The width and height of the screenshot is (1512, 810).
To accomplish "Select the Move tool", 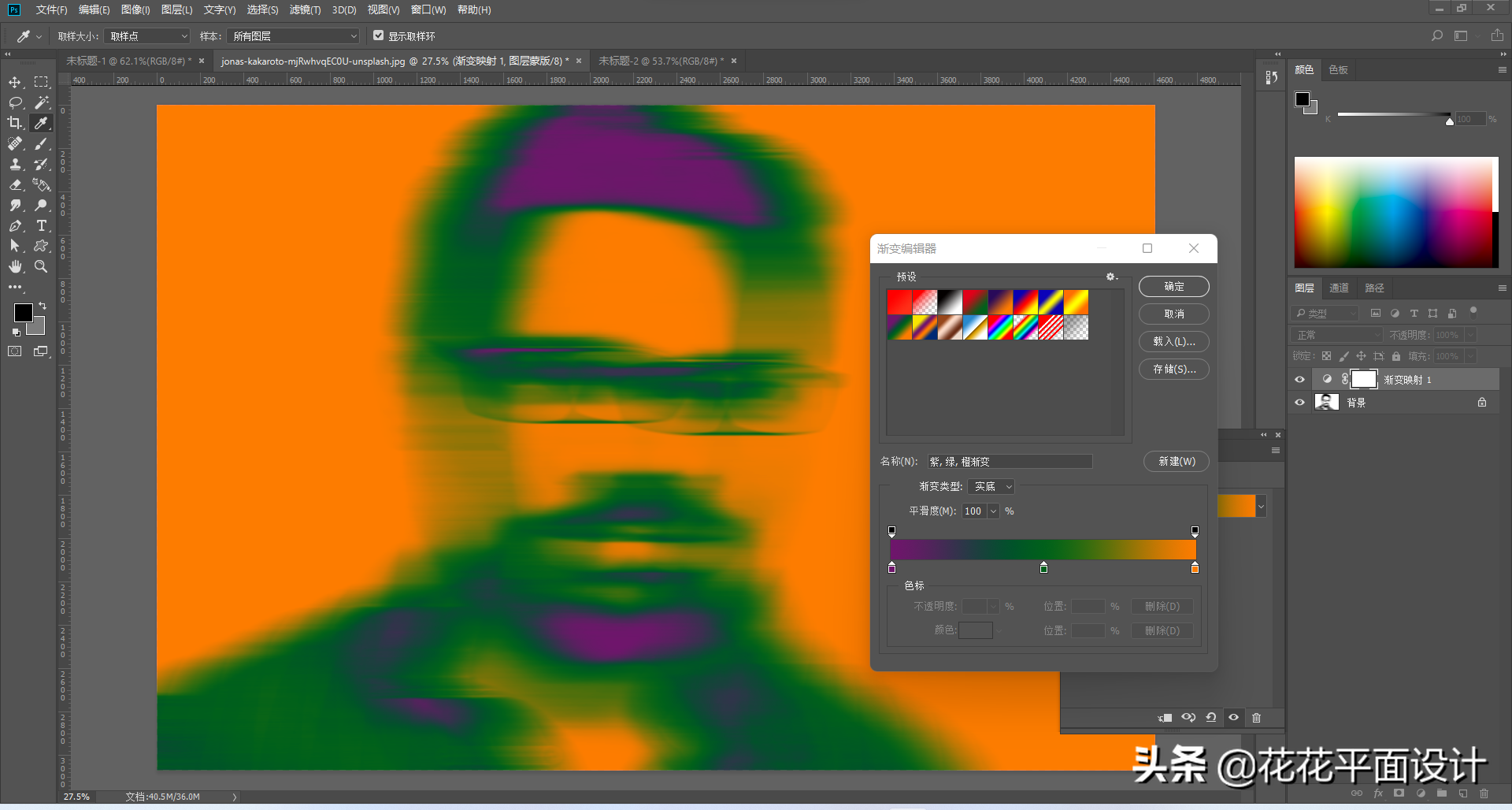I will point(15,82).
